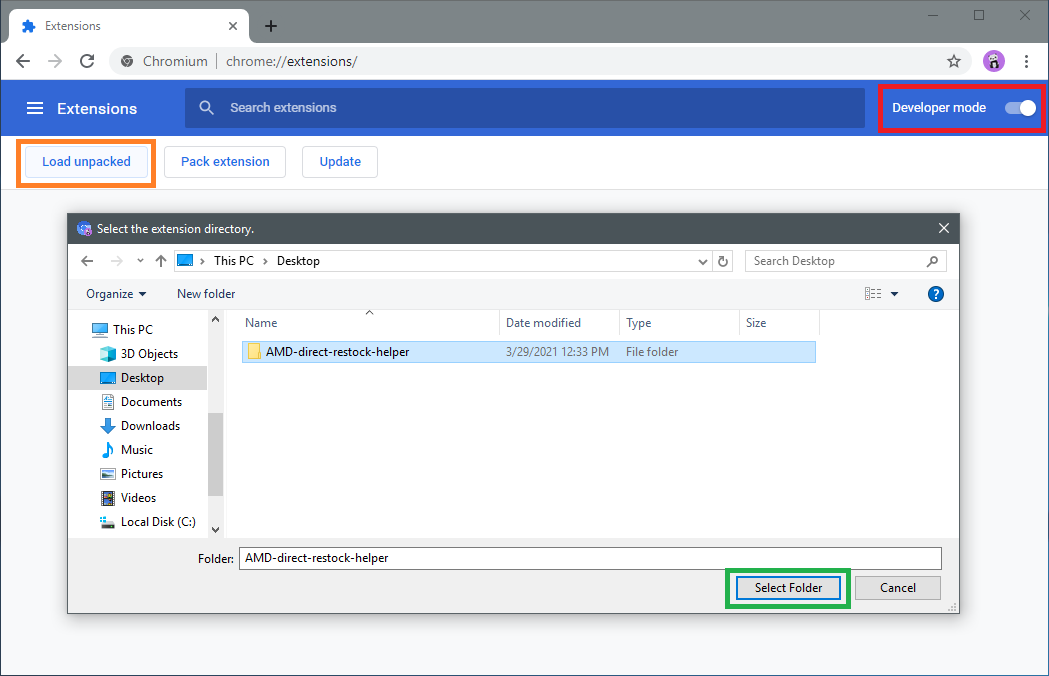Click the Pack extension button
This screenshot has width=1049, height=676.
pyautogui.click(x=225, y=162)
